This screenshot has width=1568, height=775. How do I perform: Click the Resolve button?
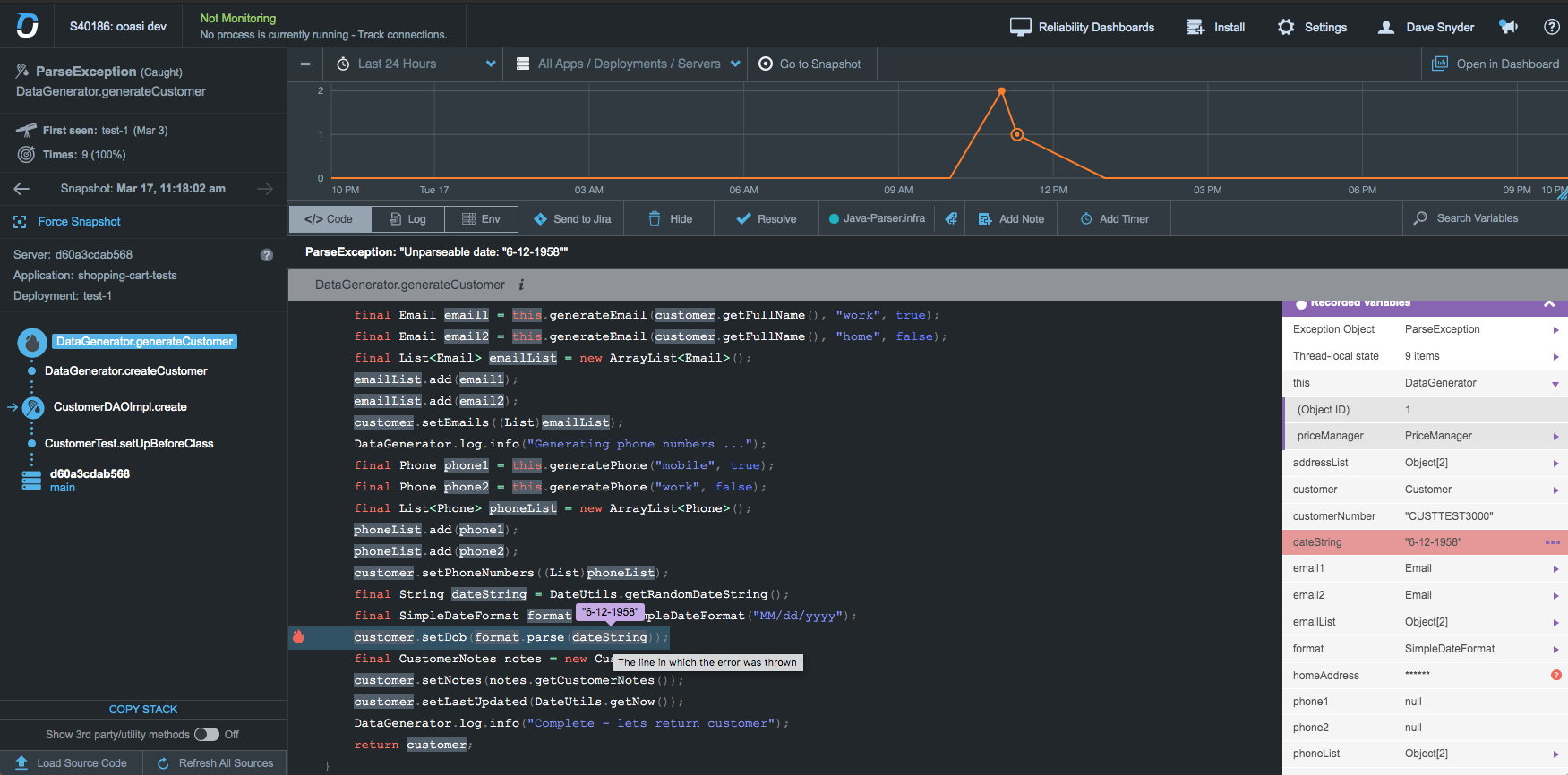[767, 219]
